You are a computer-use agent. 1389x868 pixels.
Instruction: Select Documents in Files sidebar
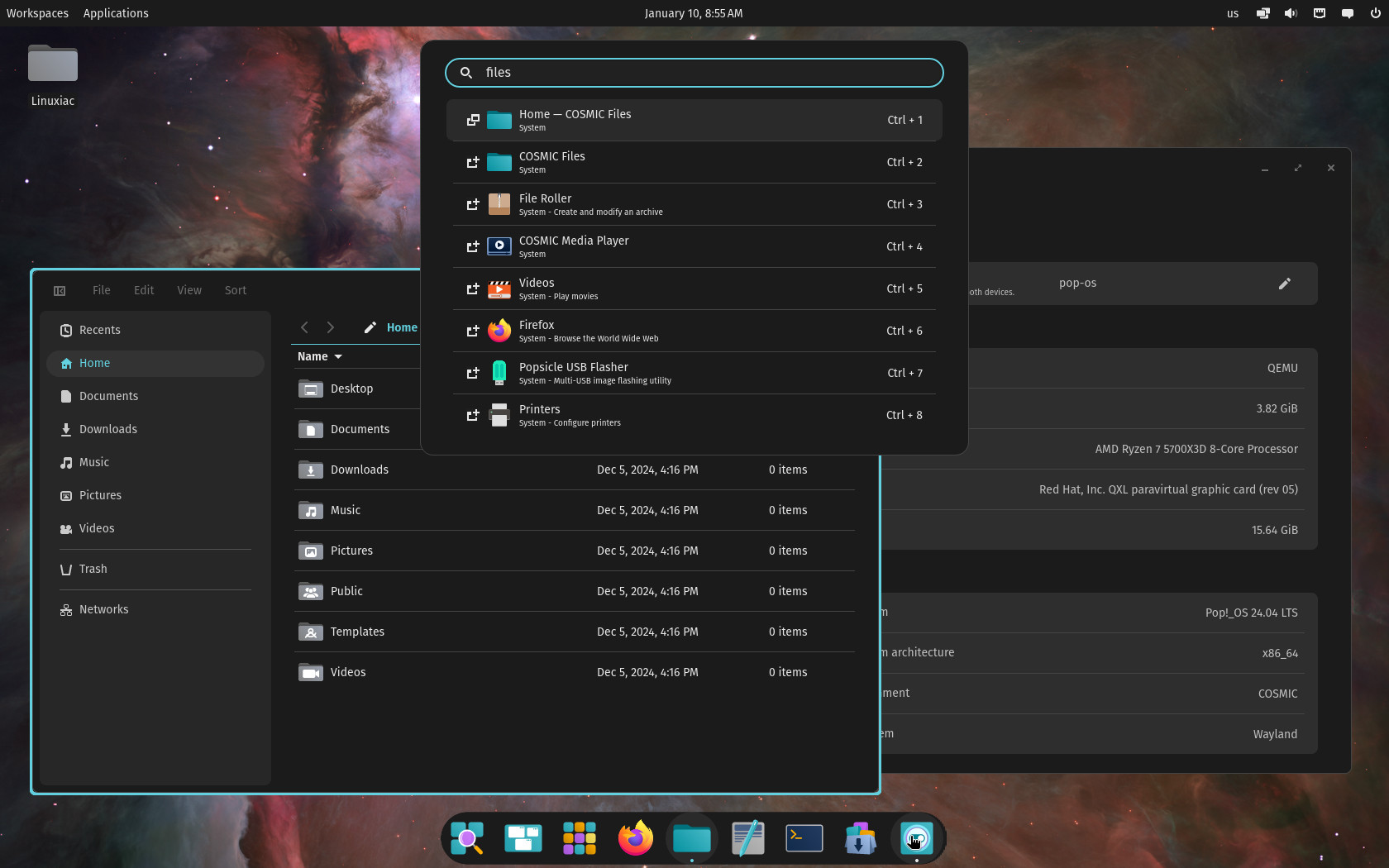point(155,396)
